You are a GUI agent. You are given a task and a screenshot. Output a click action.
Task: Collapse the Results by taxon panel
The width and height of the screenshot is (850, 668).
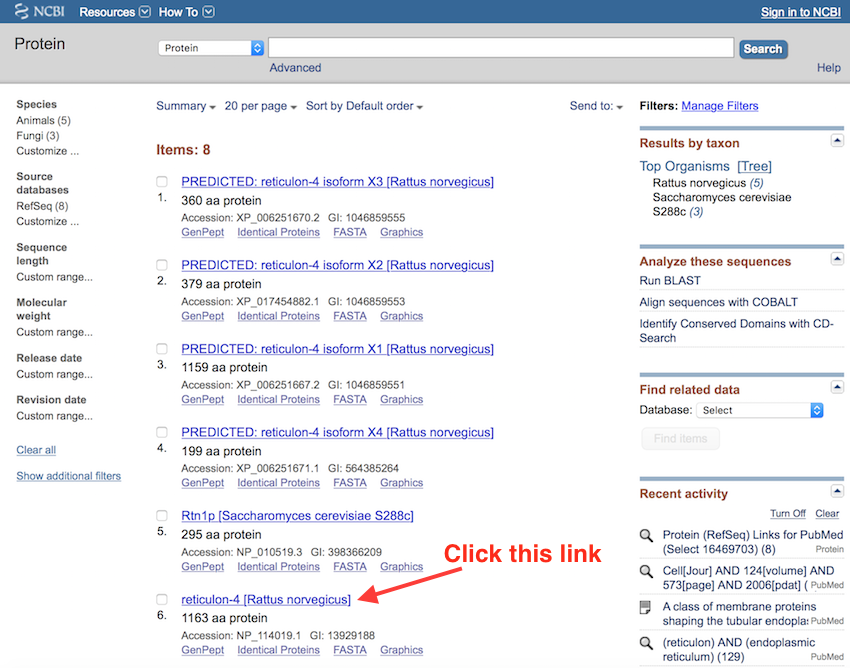837,141
